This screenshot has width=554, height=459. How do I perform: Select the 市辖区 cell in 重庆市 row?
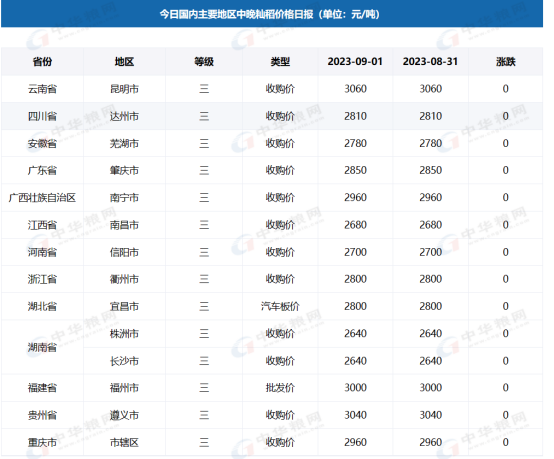coord(124,442)
